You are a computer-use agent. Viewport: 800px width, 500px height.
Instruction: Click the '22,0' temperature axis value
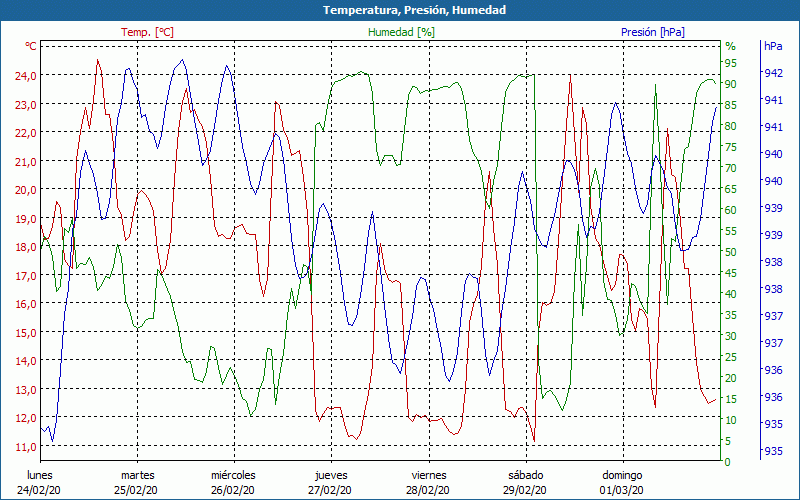(x=26, y=133)
